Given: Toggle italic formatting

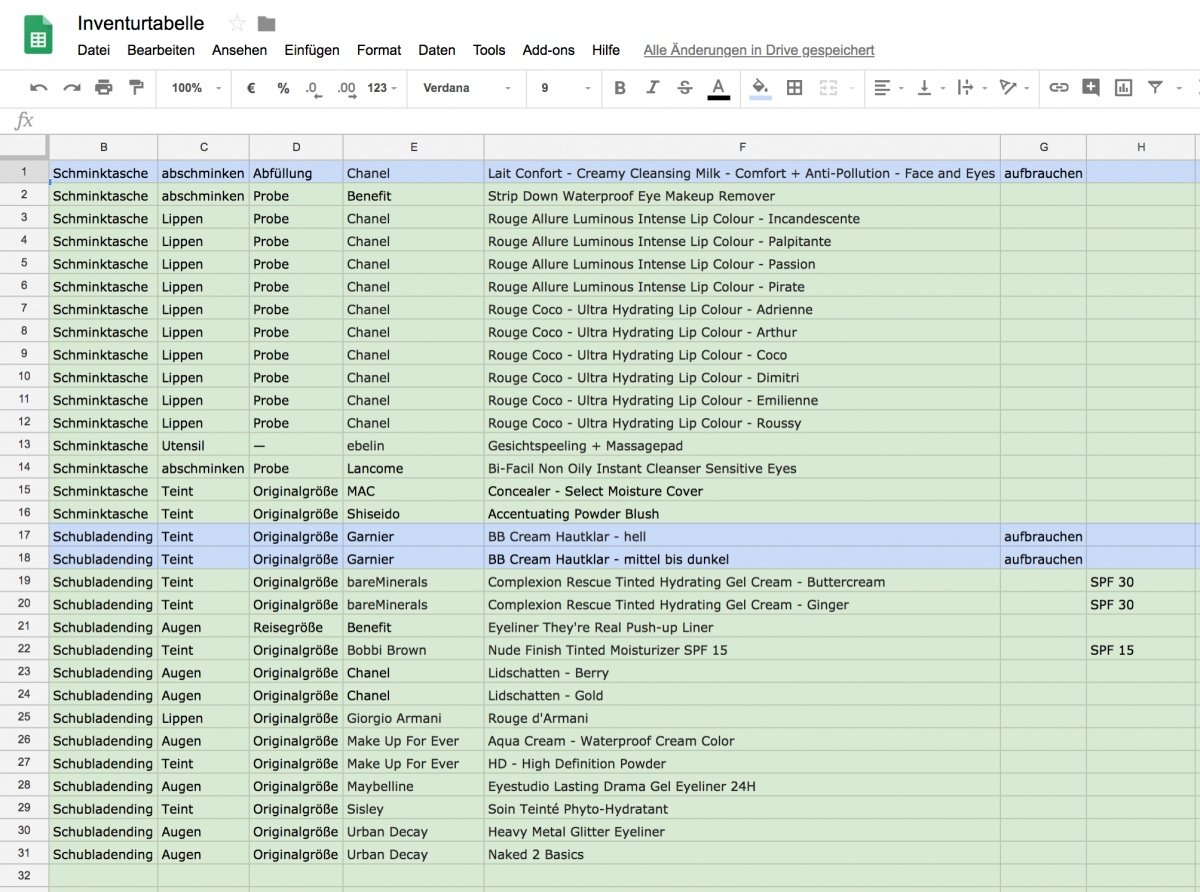Looking at the screenshot, I should (652, 88).
